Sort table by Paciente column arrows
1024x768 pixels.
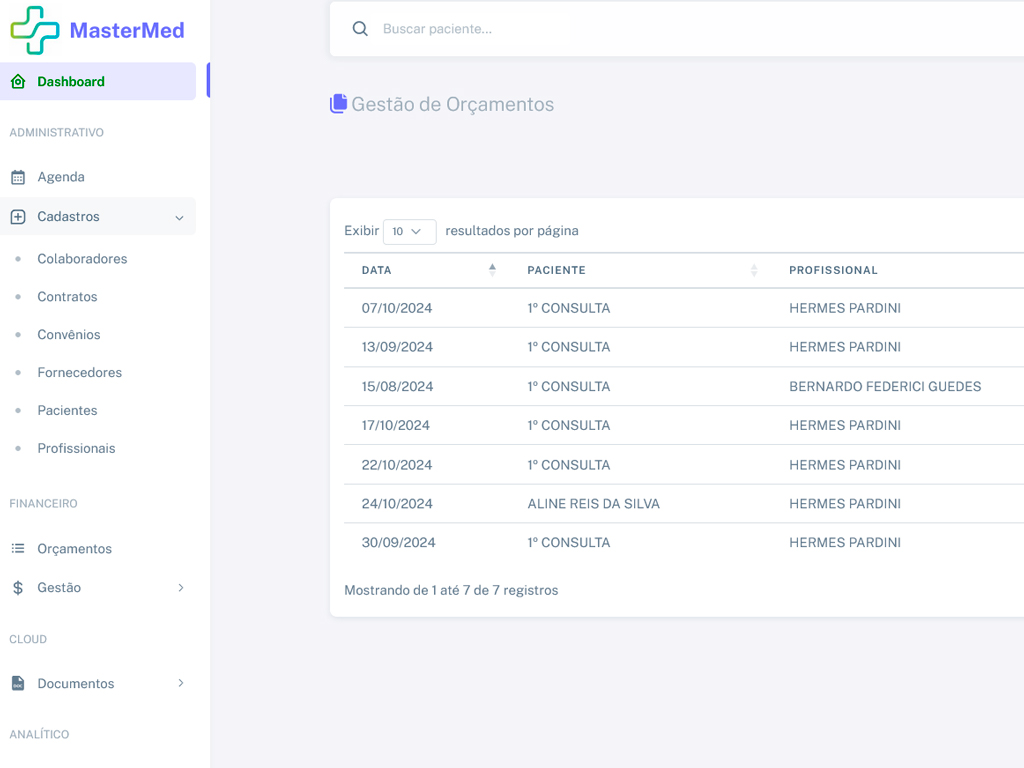pos(754,270)
